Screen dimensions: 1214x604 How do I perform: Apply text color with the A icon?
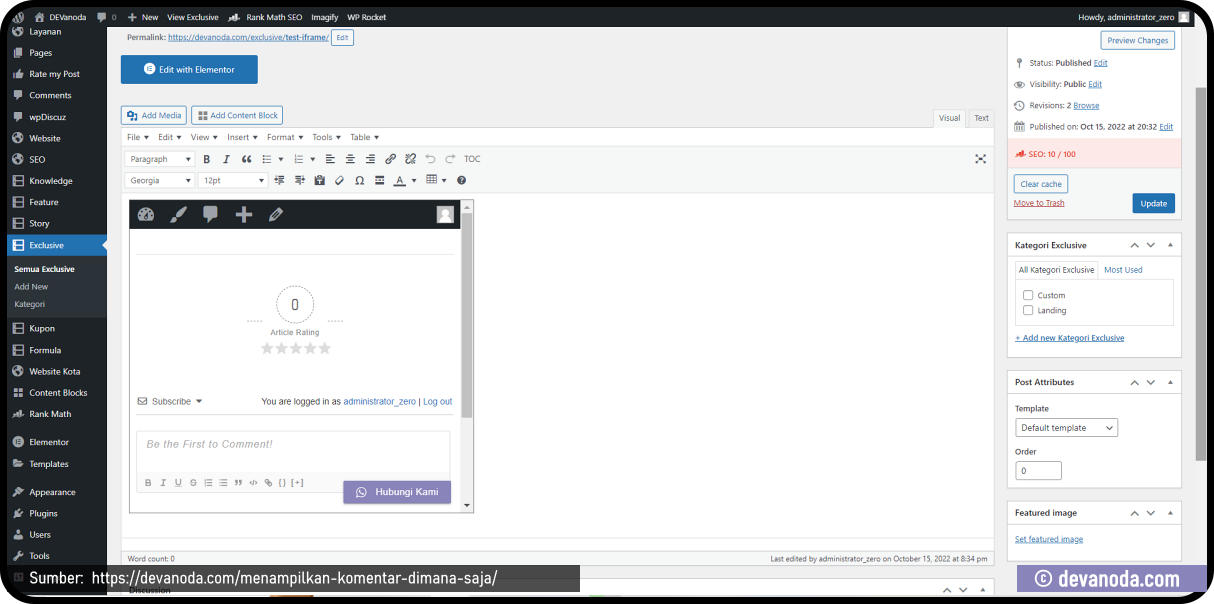tap(400, 180)
